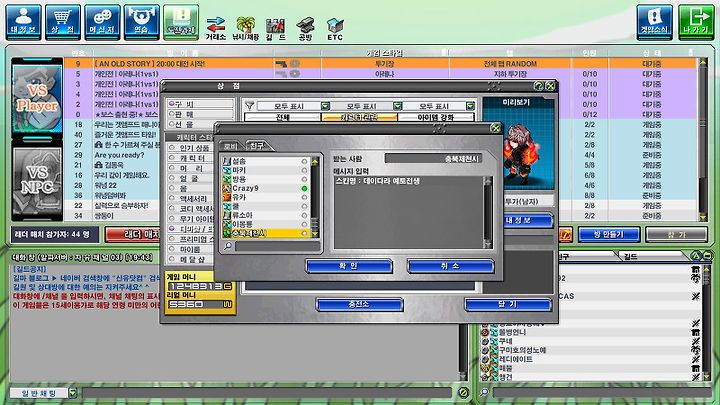Click the orange icon left of 방 만들기

point(565,235)
